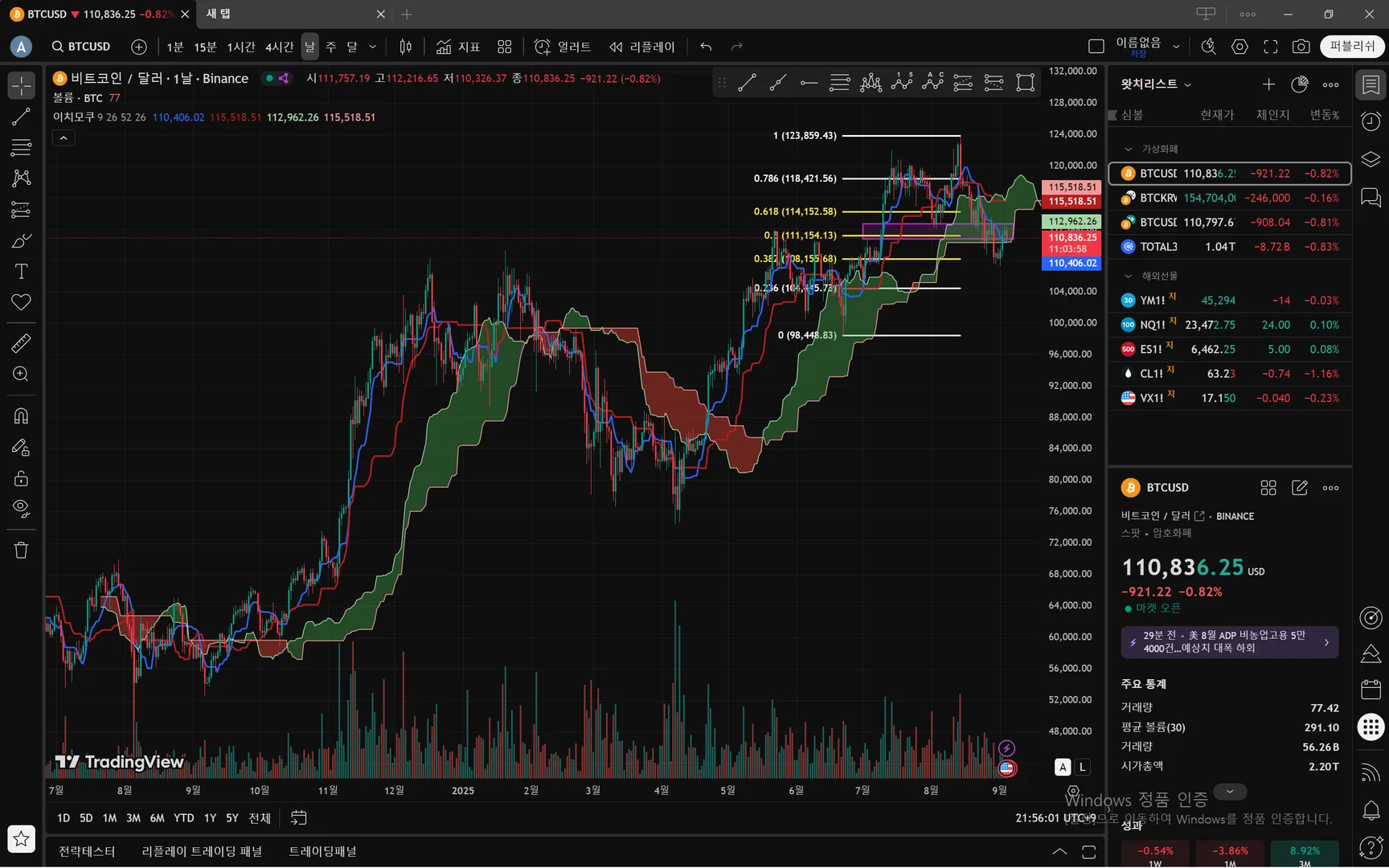
Task: Open watchlist more options menu
Action: [1331, 84]
